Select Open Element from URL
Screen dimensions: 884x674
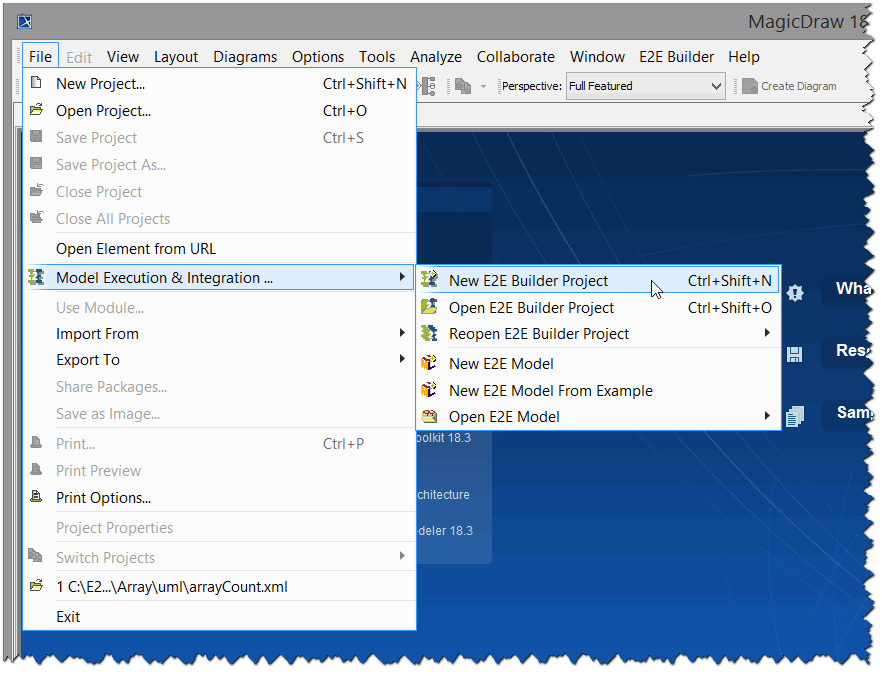140,247
